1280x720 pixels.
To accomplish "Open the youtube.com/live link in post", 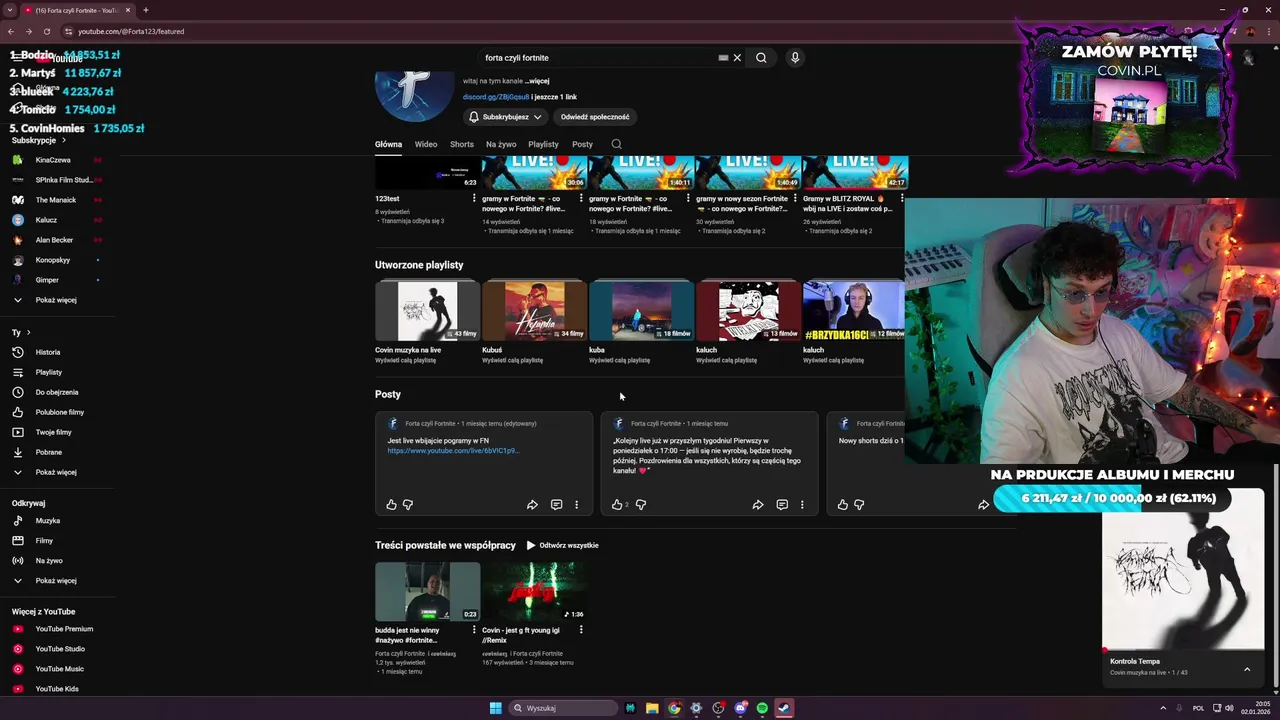I will (453, 451).
